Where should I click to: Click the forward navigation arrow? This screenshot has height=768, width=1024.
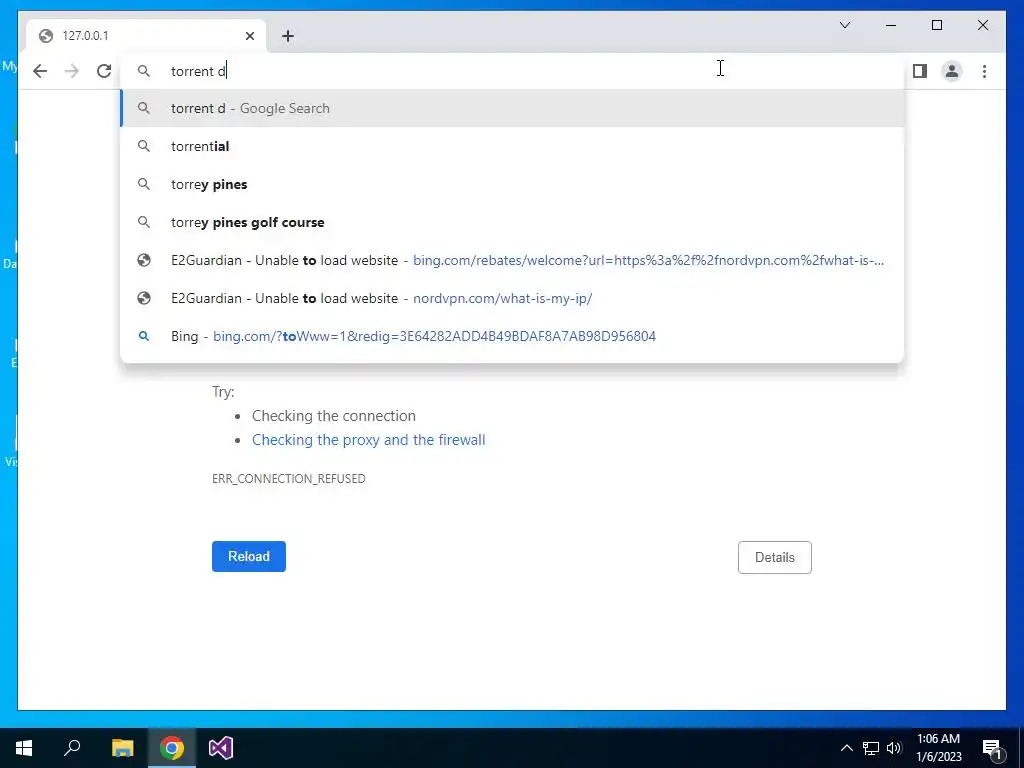point(72,71)
